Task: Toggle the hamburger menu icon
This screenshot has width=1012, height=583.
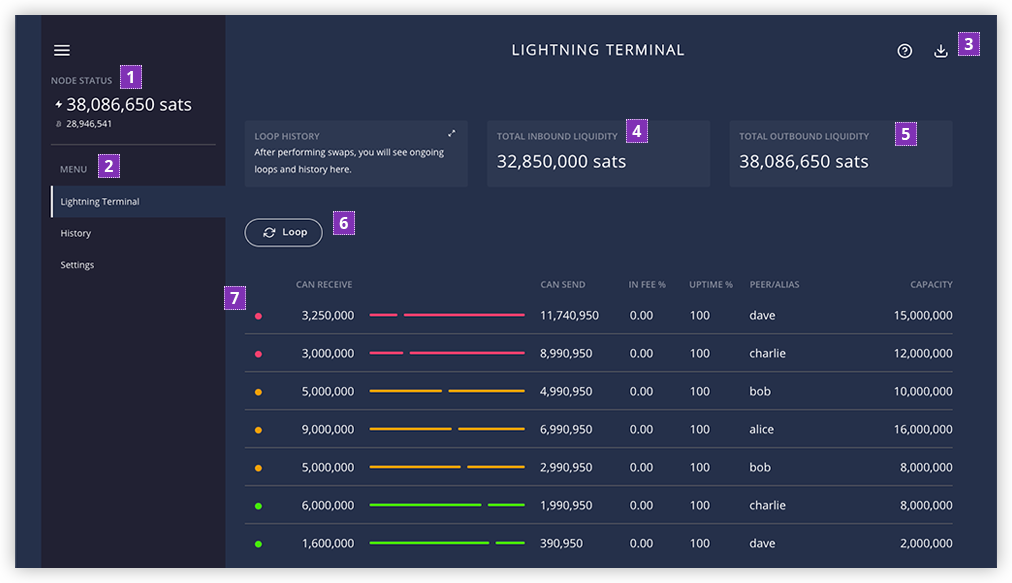Action: (x=62, y=50)
